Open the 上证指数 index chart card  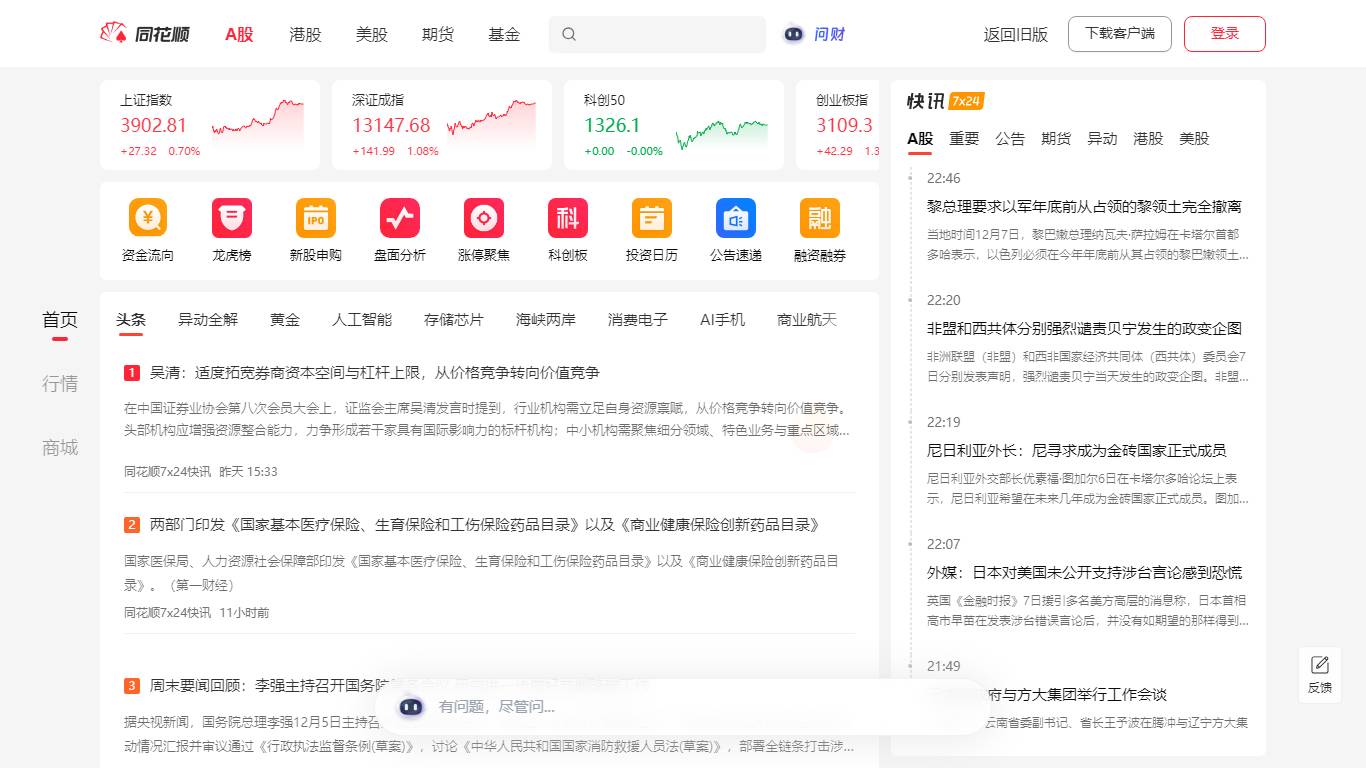(210, 125)
